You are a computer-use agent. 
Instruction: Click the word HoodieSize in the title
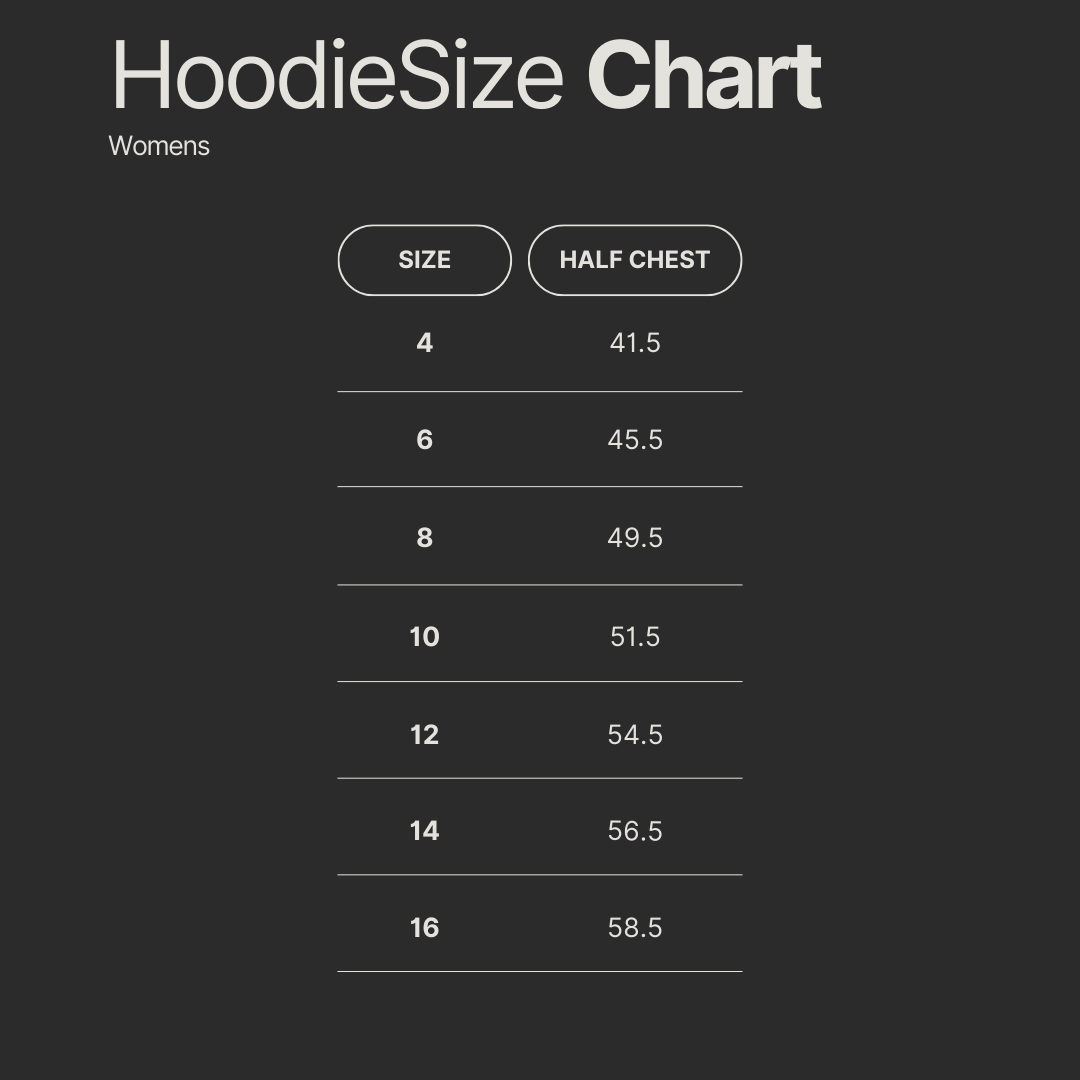coord(337,76)
